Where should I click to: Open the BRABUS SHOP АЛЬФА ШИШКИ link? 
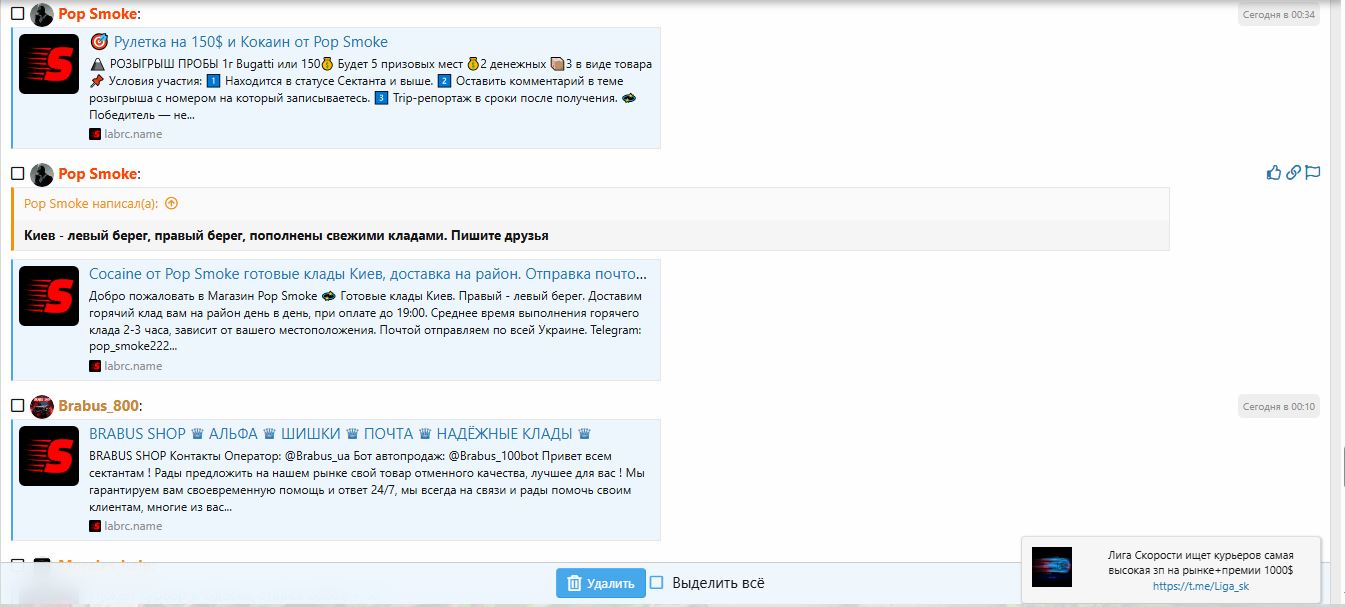[x=340, y=434]
